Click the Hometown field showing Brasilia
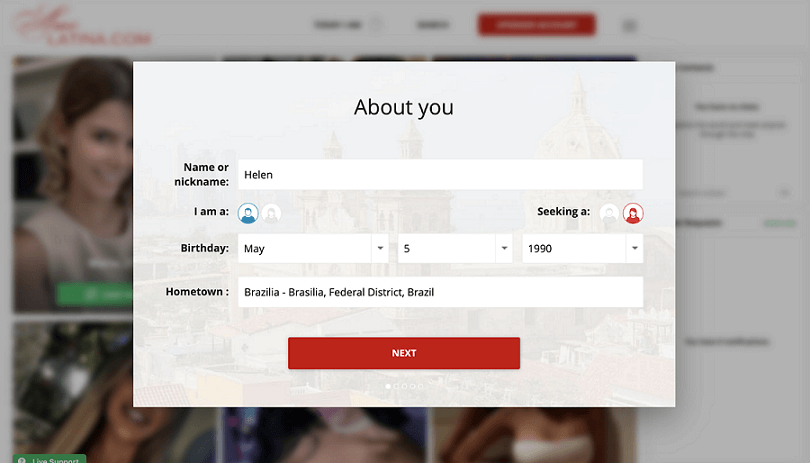 [x=441, y=292]
